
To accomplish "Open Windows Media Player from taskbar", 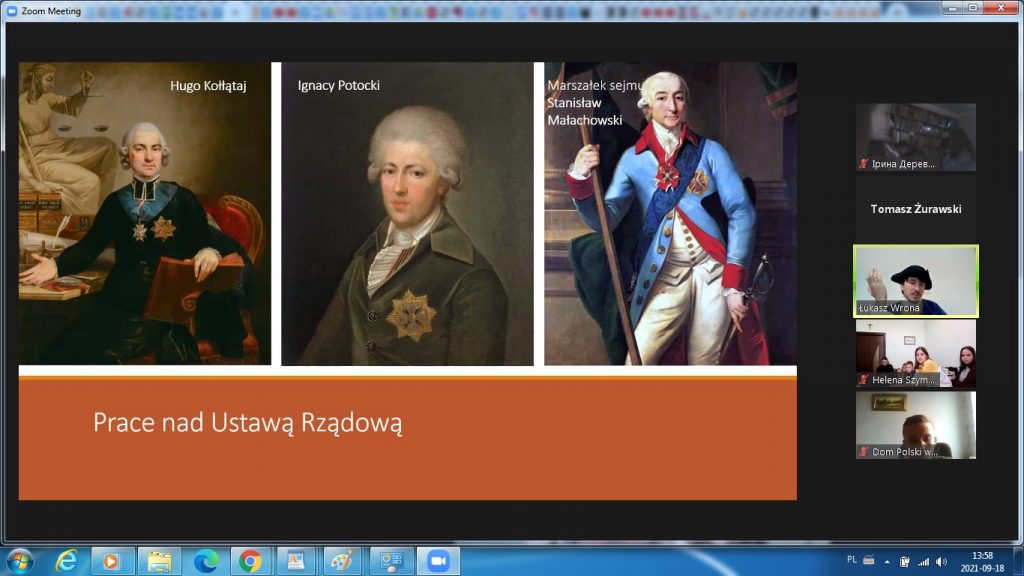I will [113, 561].
